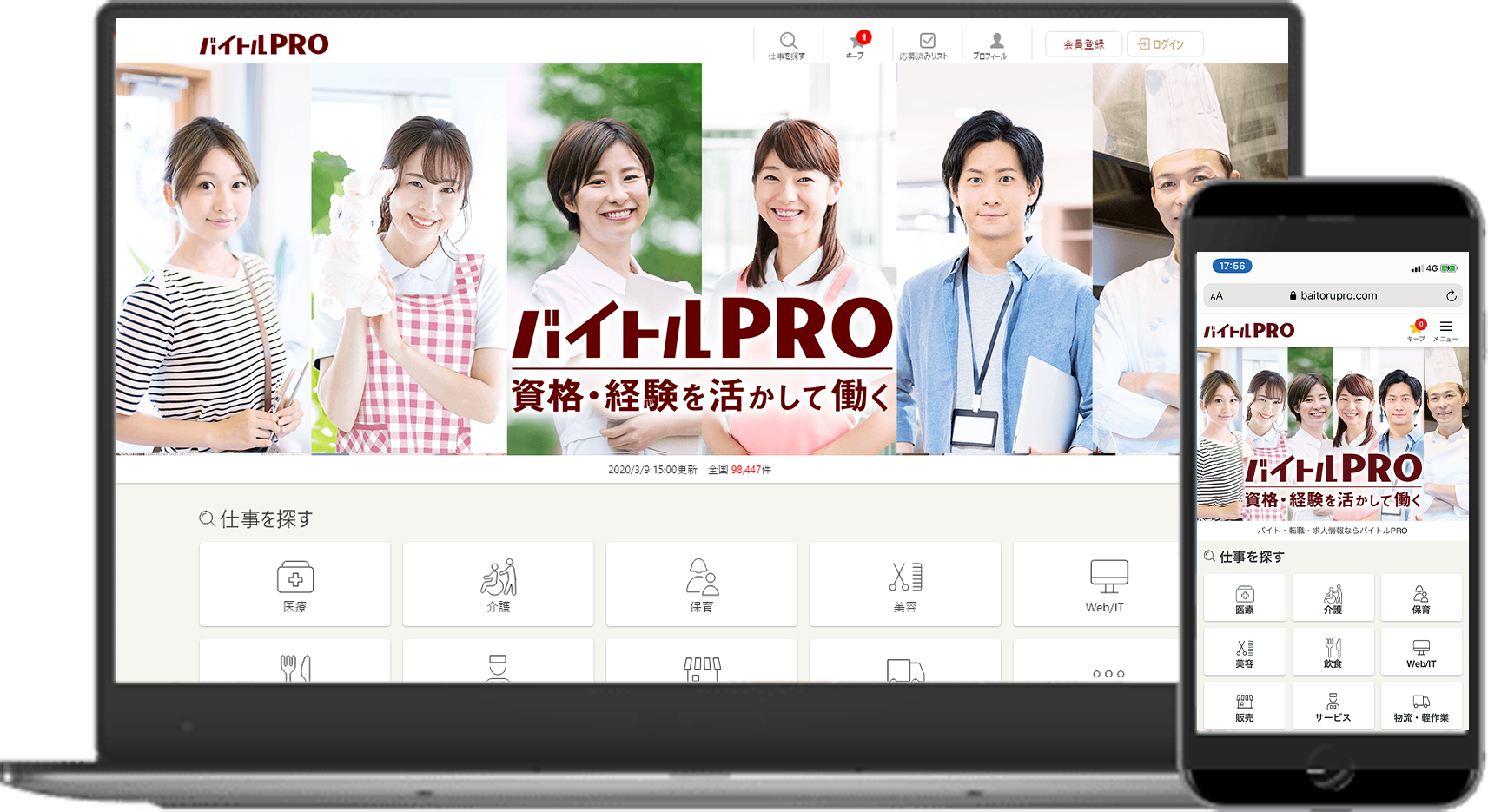Select the 介護 category card on laptop
This screenshot has width=1488, height=812.
tap(498, 584)
